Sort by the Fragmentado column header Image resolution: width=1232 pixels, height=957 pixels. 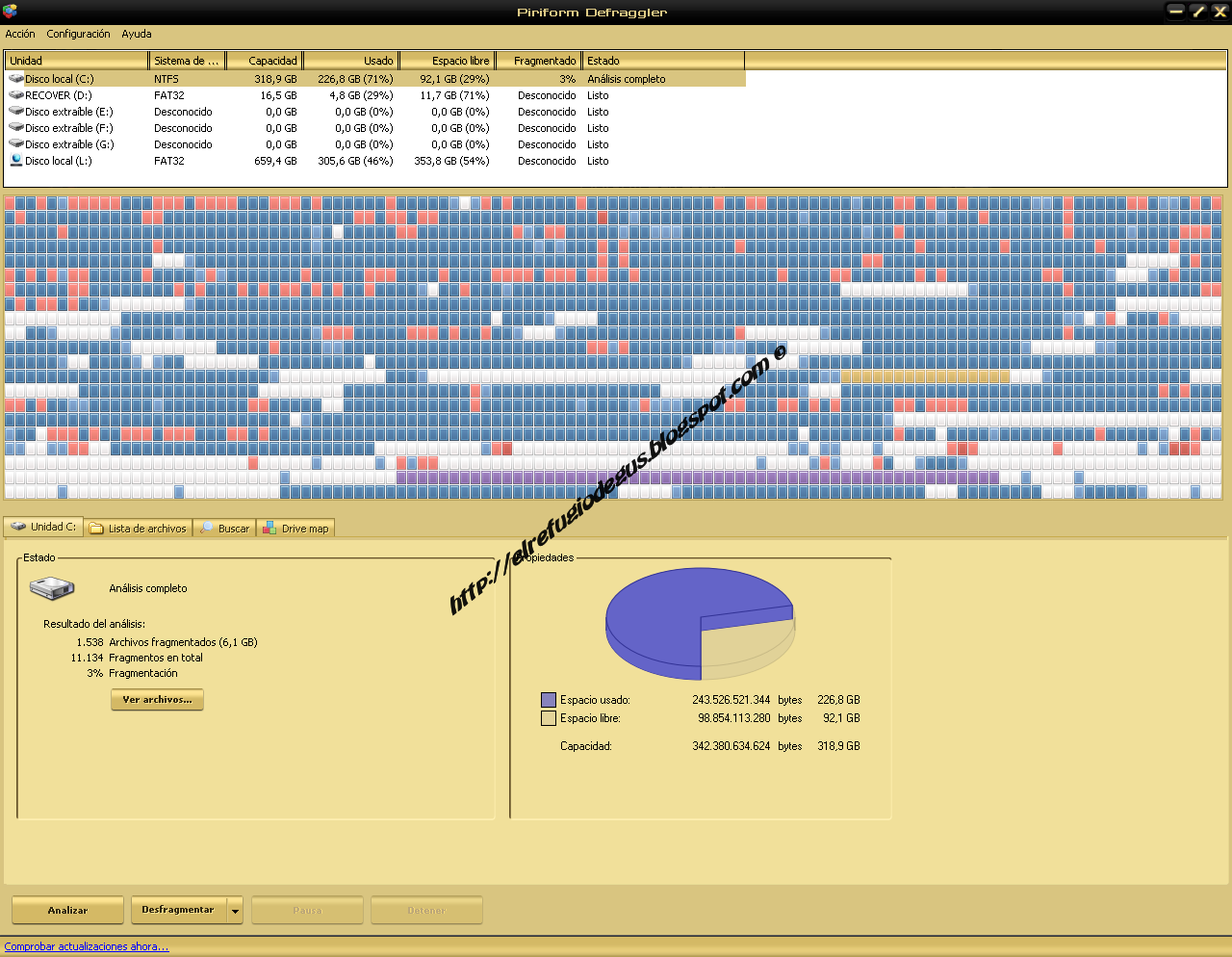point(539,61)
